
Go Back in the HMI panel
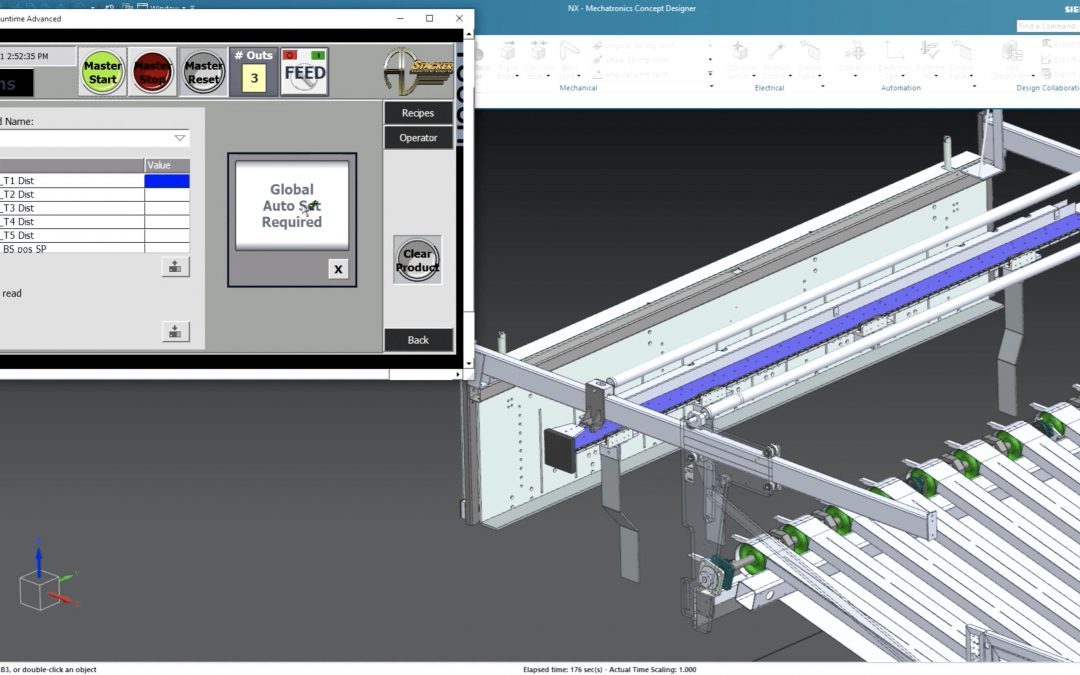tap(418, 340)
